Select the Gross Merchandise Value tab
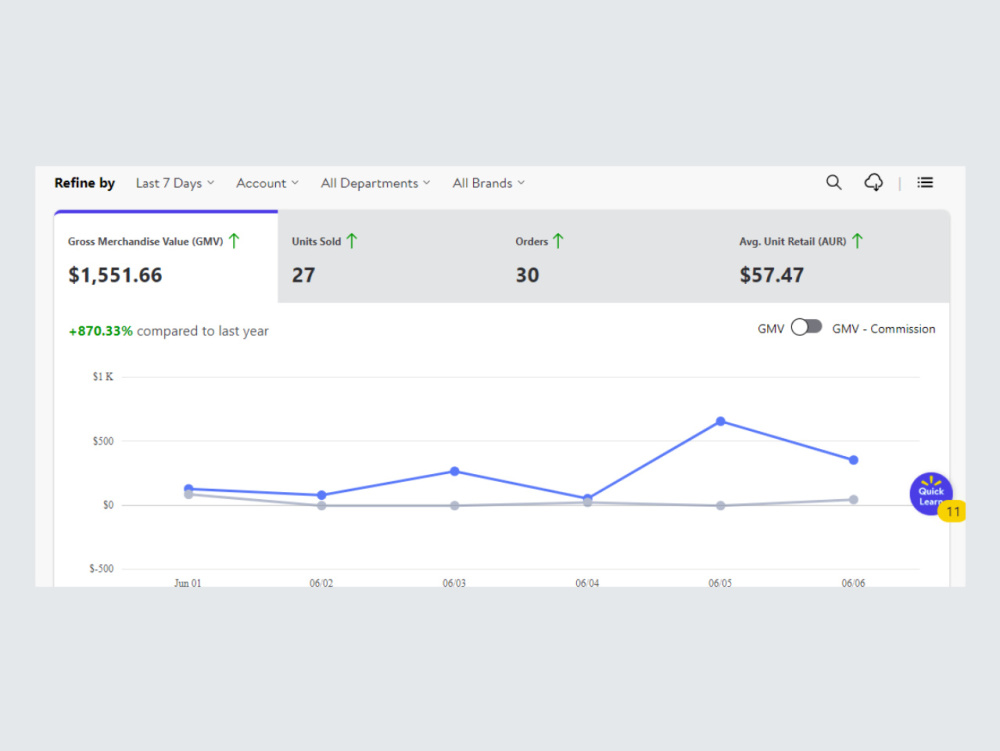The width and height of the screenshot is (1000, 751). click(166, 258)
